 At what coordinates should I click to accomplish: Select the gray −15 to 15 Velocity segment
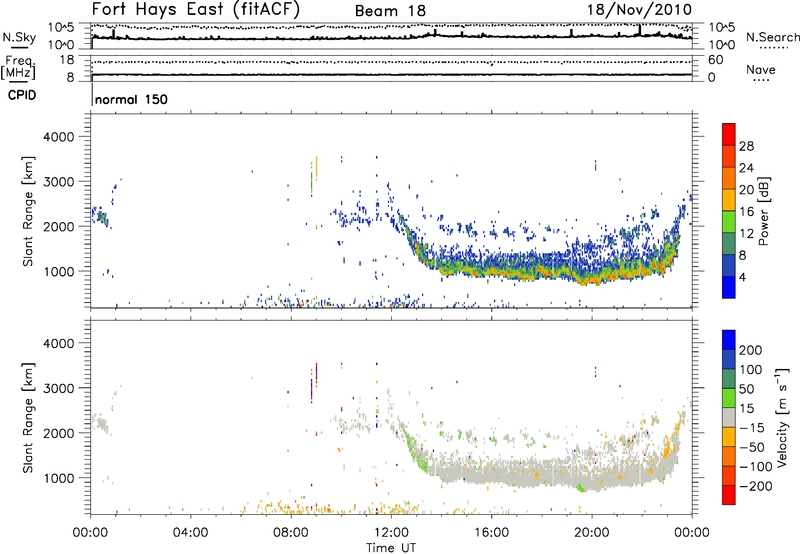pyautogui.click(x=729, y=417)
